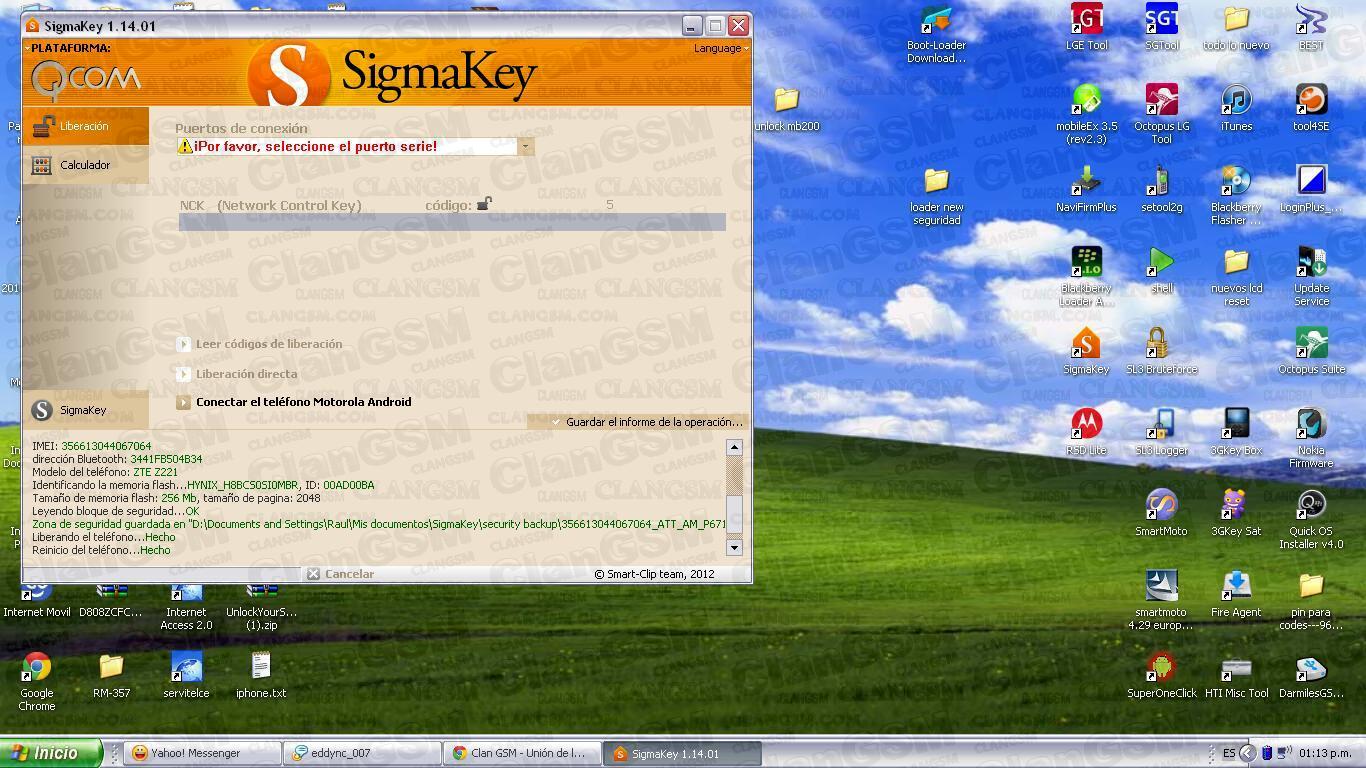Click the log scrollbar up arrow
The image size is (1366, 768).
[x=734, y=447]
